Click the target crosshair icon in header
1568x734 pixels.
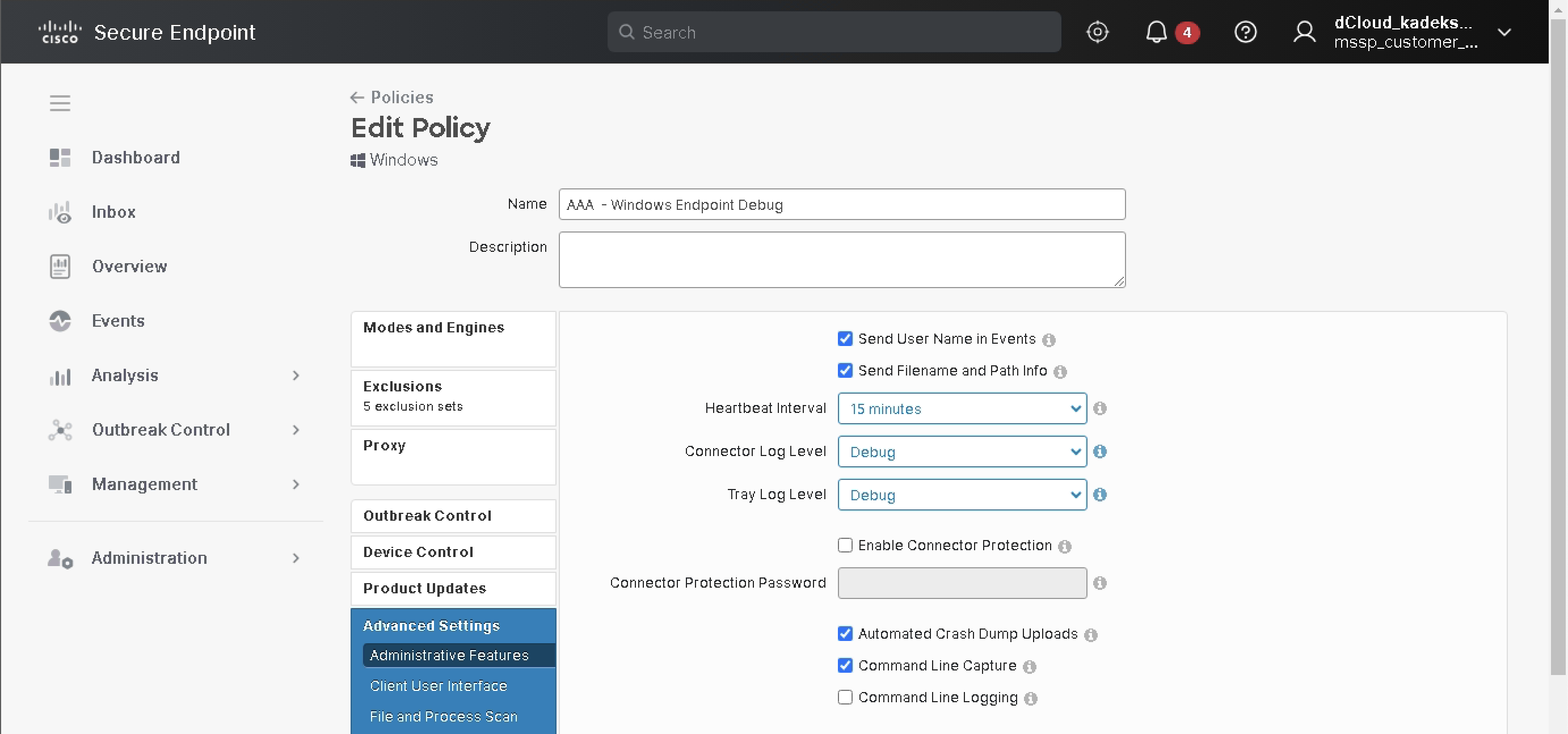pyautogui.click(x=1097, y=32)
